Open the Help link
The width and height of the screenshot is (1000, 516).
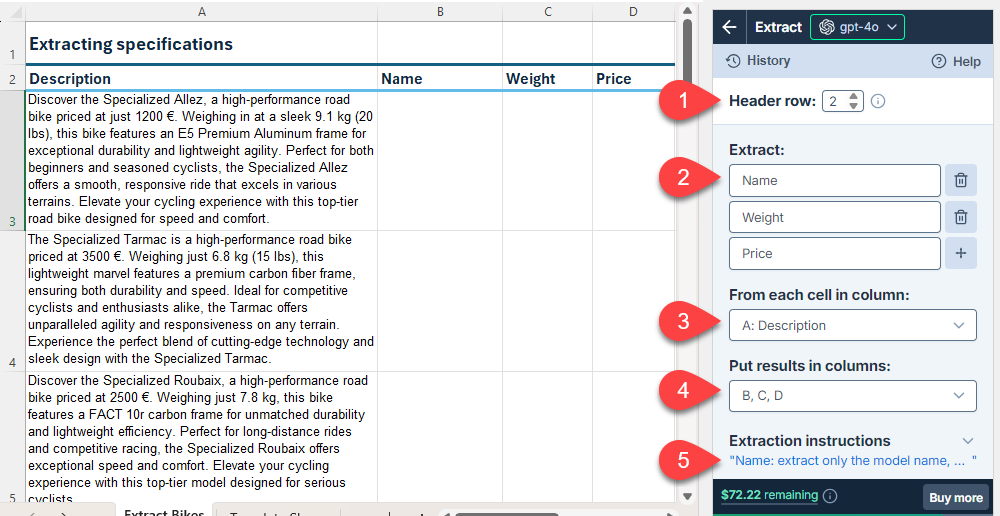tap(956, 61)
